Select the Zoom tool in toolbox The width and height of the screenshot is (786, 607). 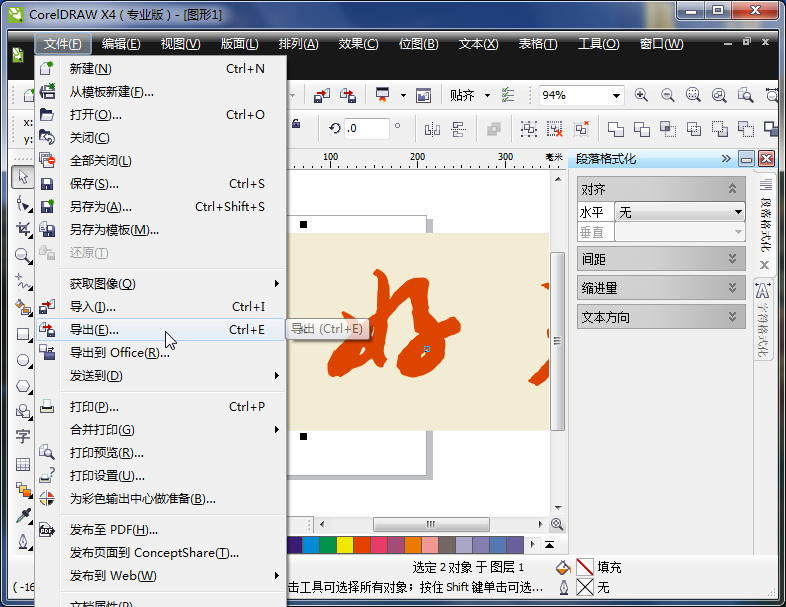click(x=23, y=256)
